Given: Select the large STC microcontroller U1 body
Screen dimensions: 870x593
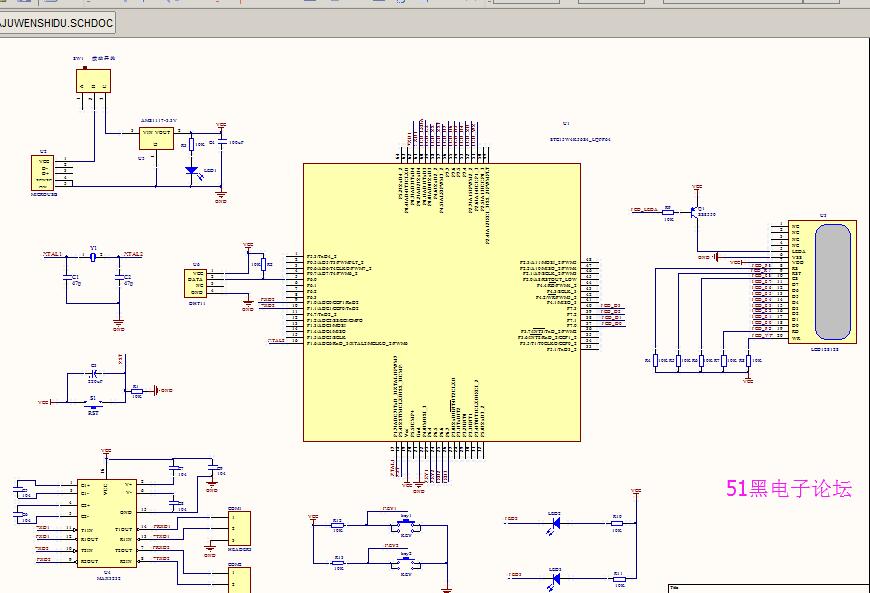Looking at the screenshot, I should pyautogui.click(x=442, y=302).
